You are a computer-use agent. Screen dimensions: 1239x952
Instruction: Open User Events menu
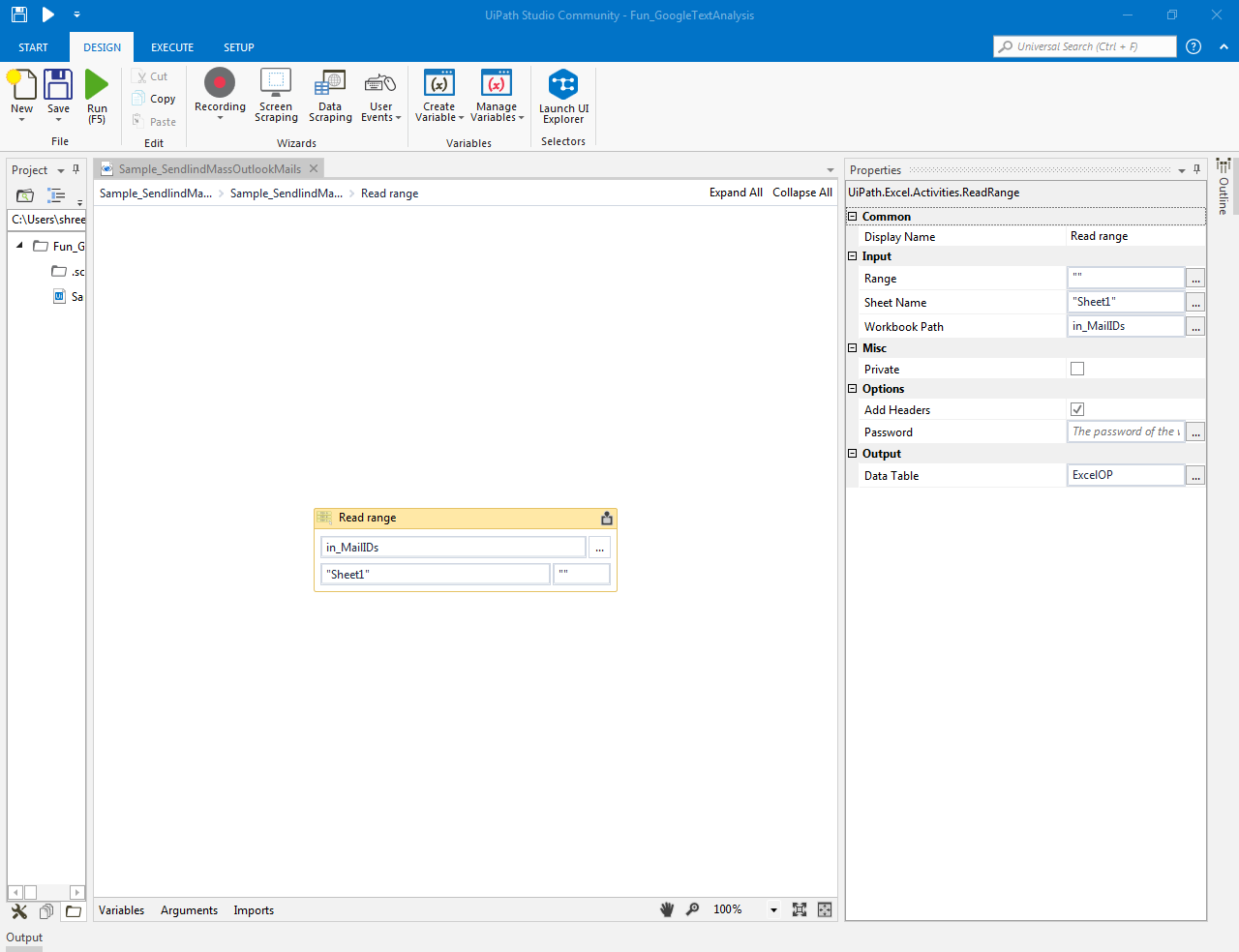[380, 95]
